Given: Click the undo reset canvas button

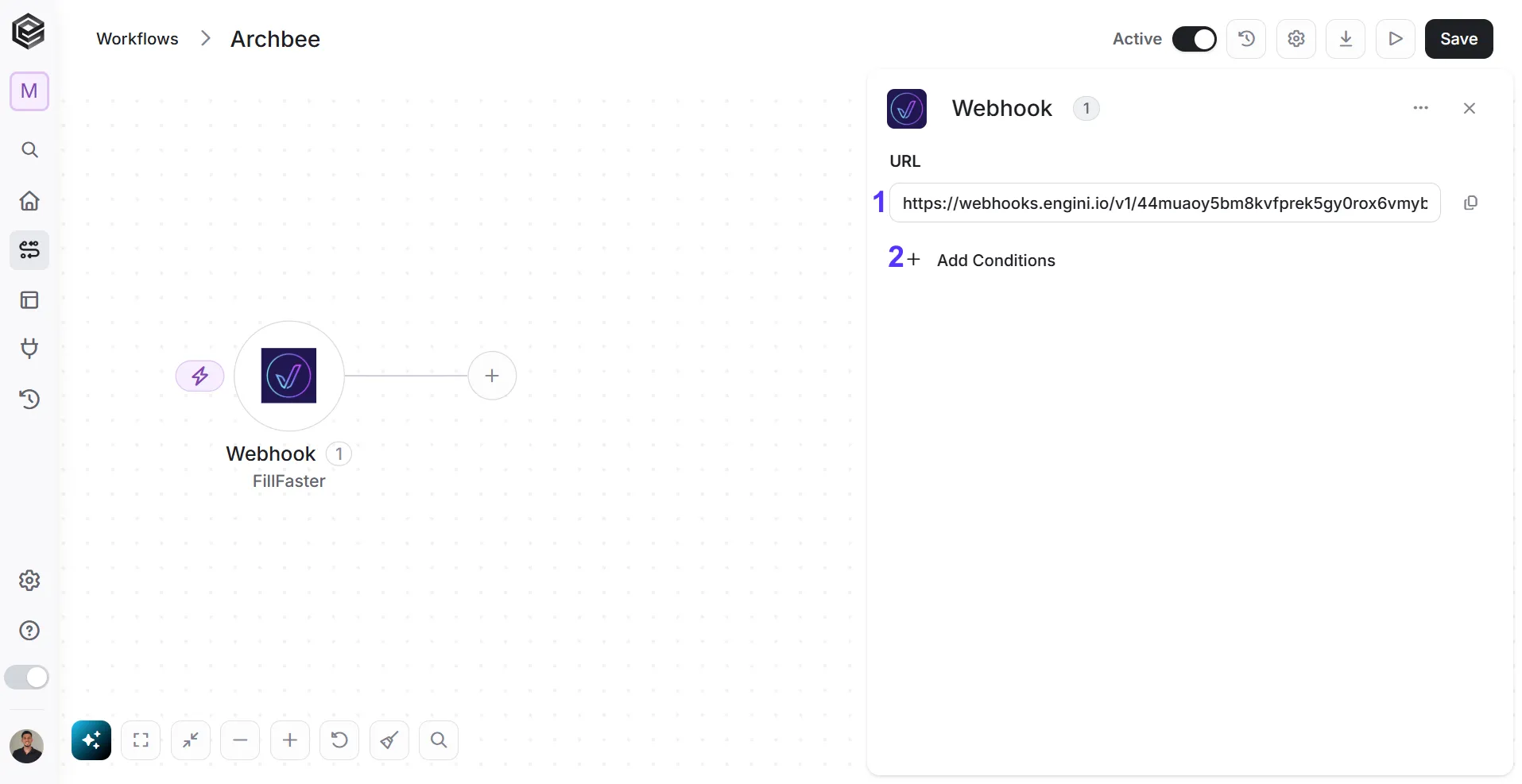Looking at the screenshot, I should click(x=339, y=740).
